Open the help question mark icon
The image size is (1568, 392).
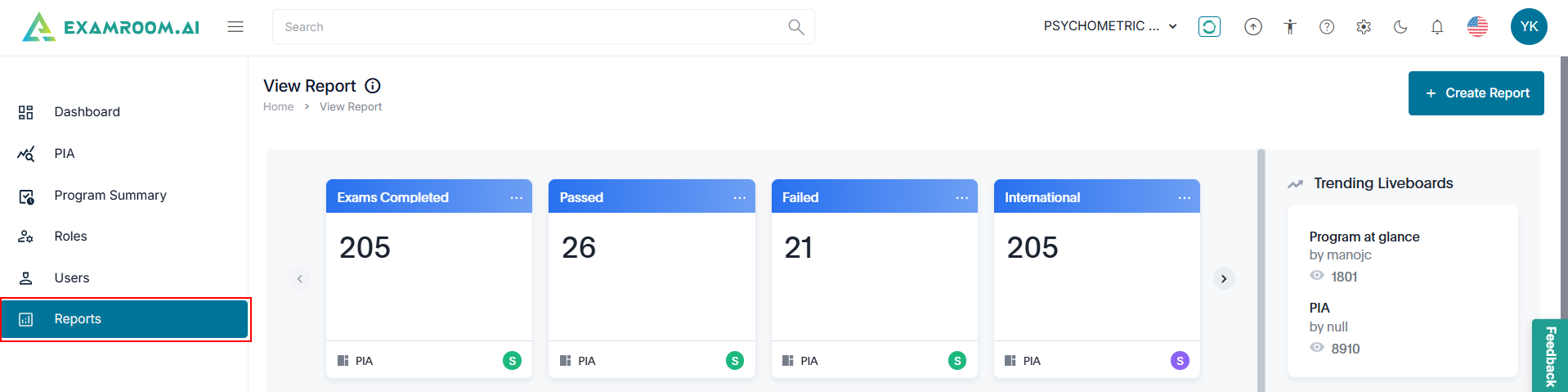(1327, 27)
